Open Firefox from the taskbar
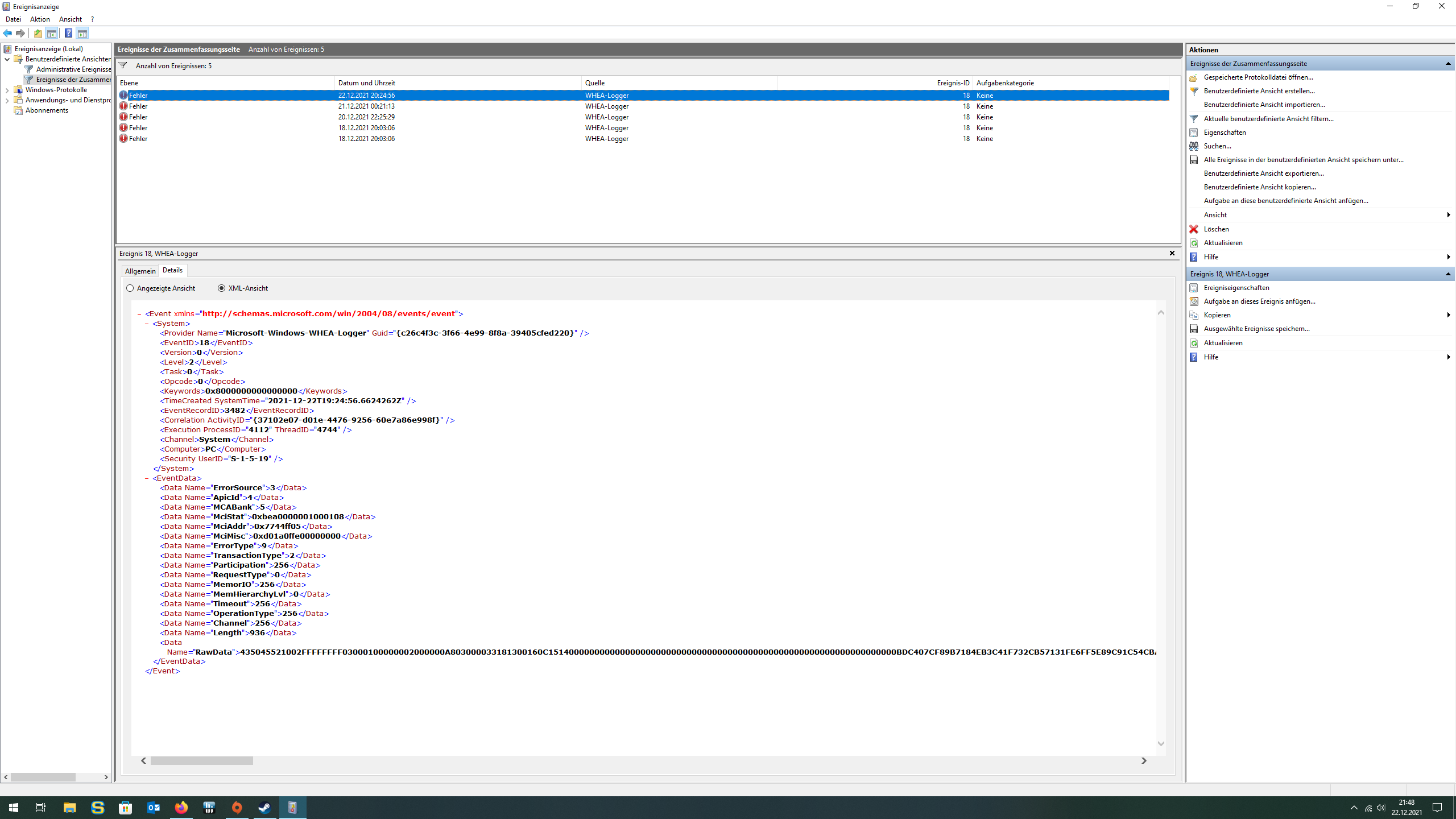The image size is (1456, 819). click(x=181, y=808)
